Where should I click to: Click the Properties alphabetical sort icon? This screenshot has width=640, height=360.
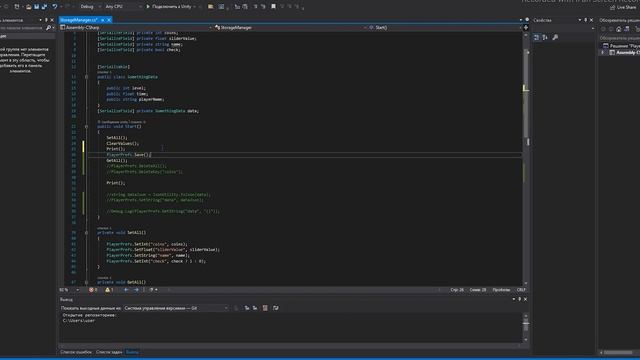pos(545,38)
